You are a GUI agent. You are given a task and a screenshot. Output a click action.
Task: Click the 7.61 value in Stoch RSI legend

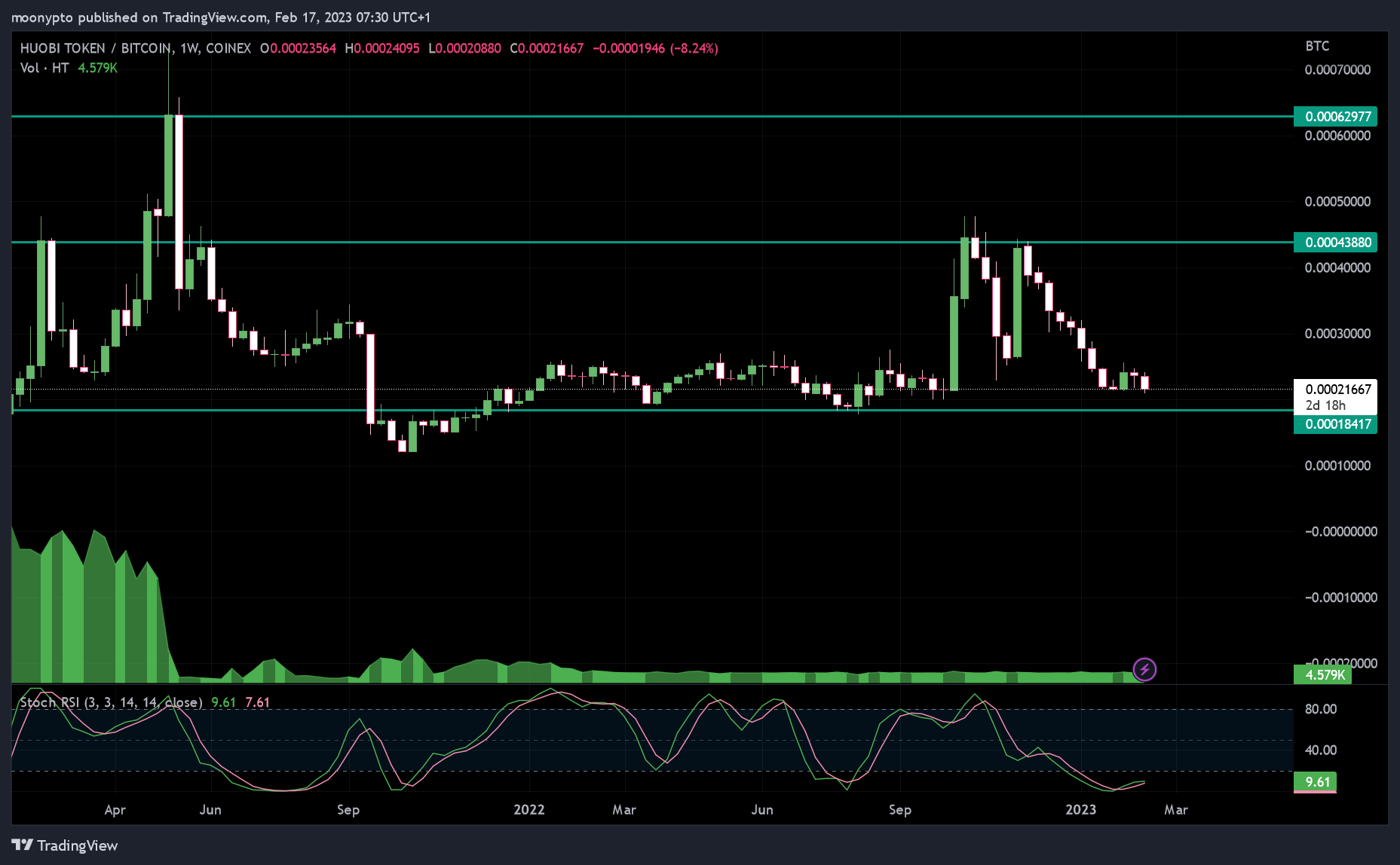point(257,702)
